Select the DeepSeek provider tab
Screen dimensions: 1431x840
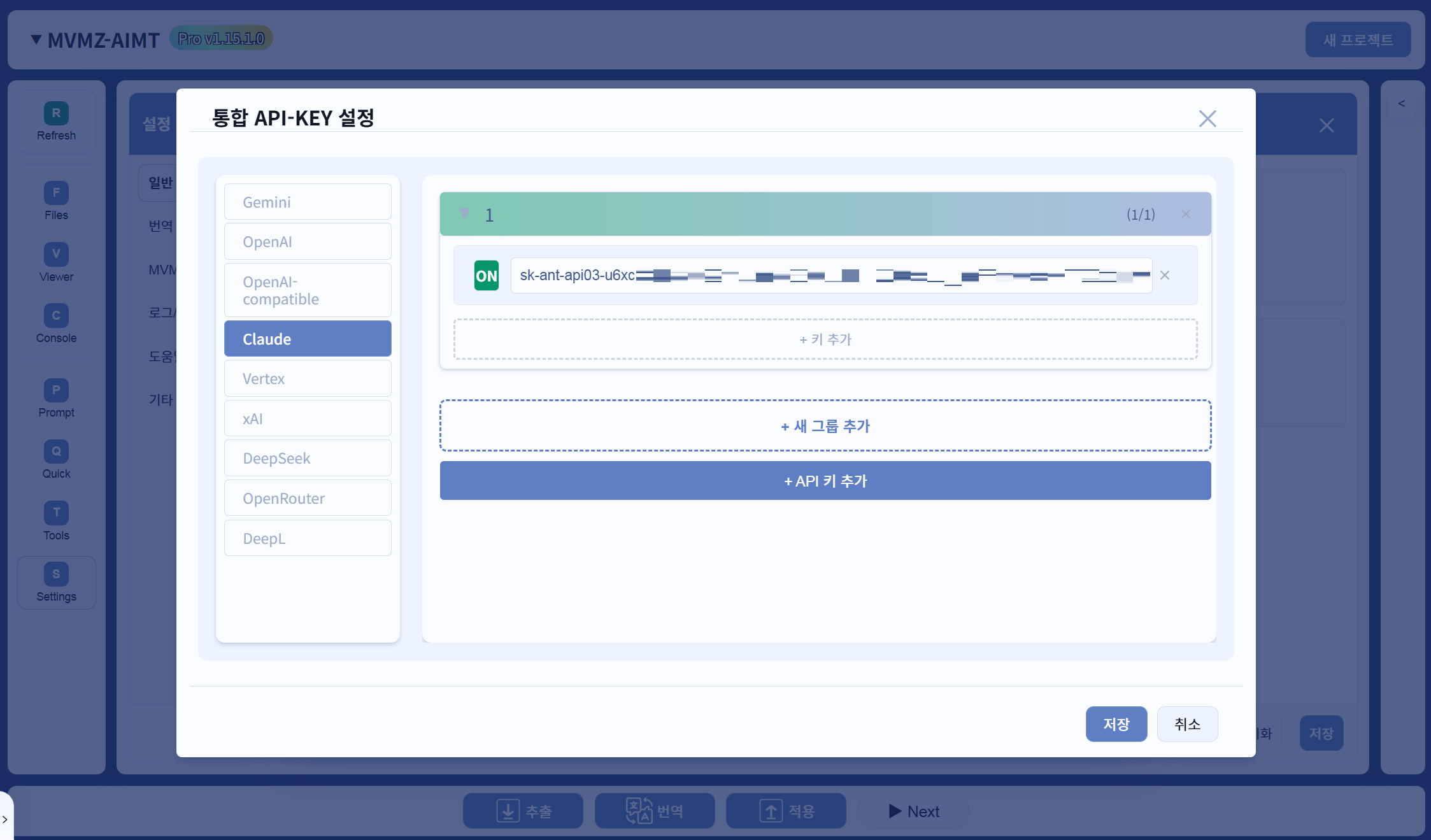308,458
